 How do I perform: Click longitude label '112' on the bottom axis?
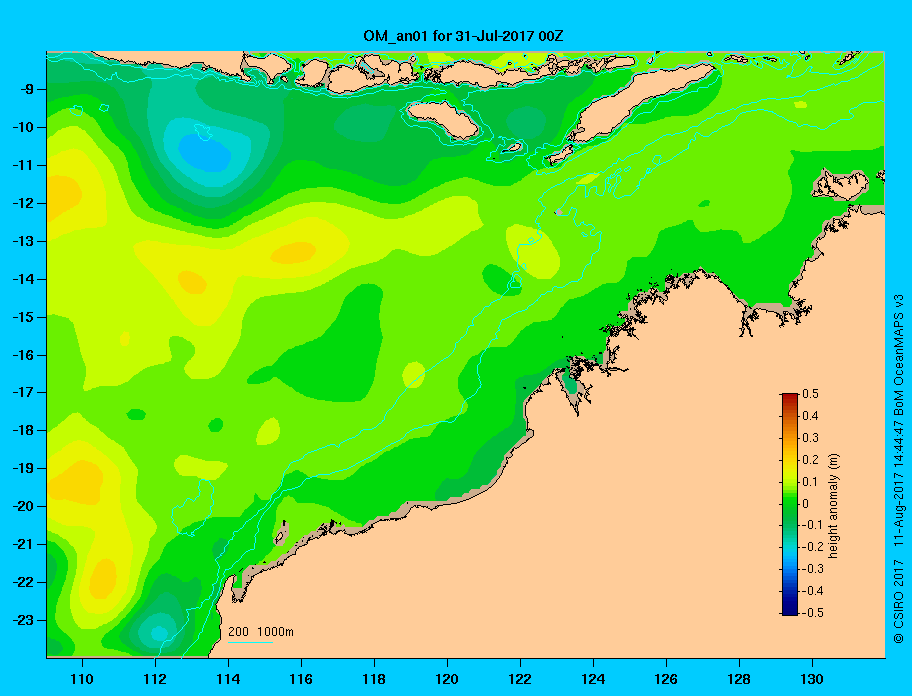point(155,679)
